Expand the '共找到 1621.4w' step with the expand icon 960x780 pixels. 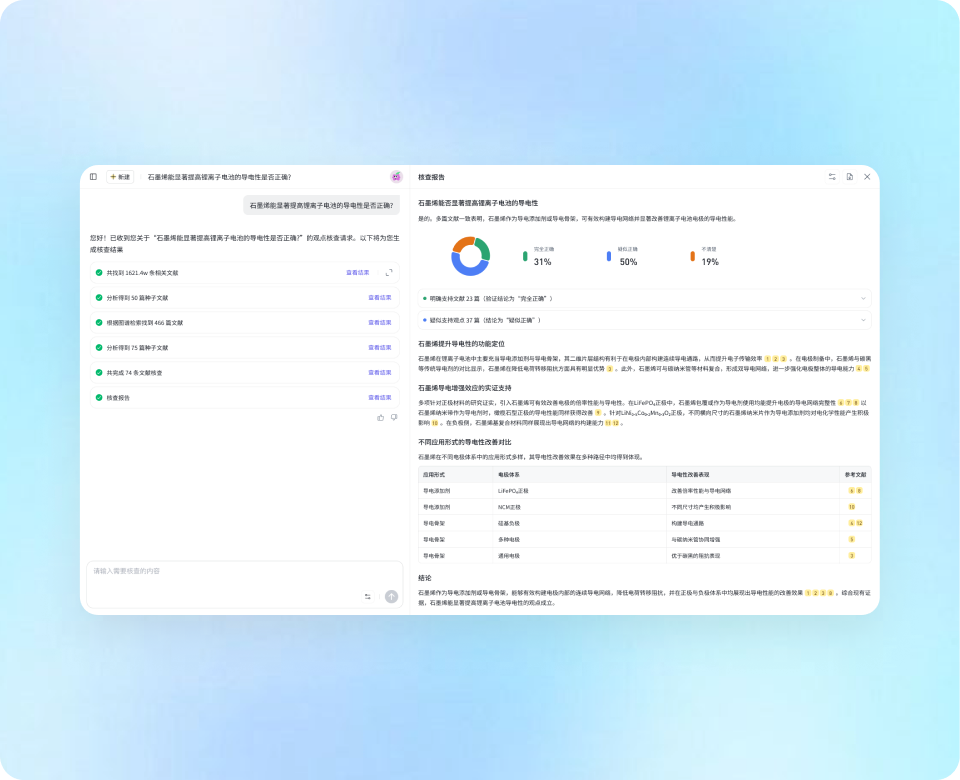click(389, 272)
